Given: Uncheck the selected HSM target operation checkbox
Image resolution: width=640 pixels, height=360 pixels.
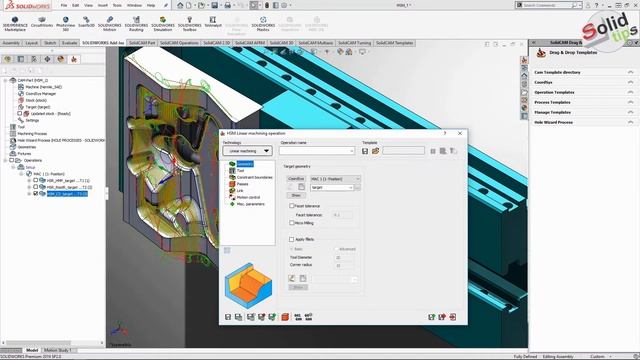Looking at the screenshot, I should [x=36, y=193].
